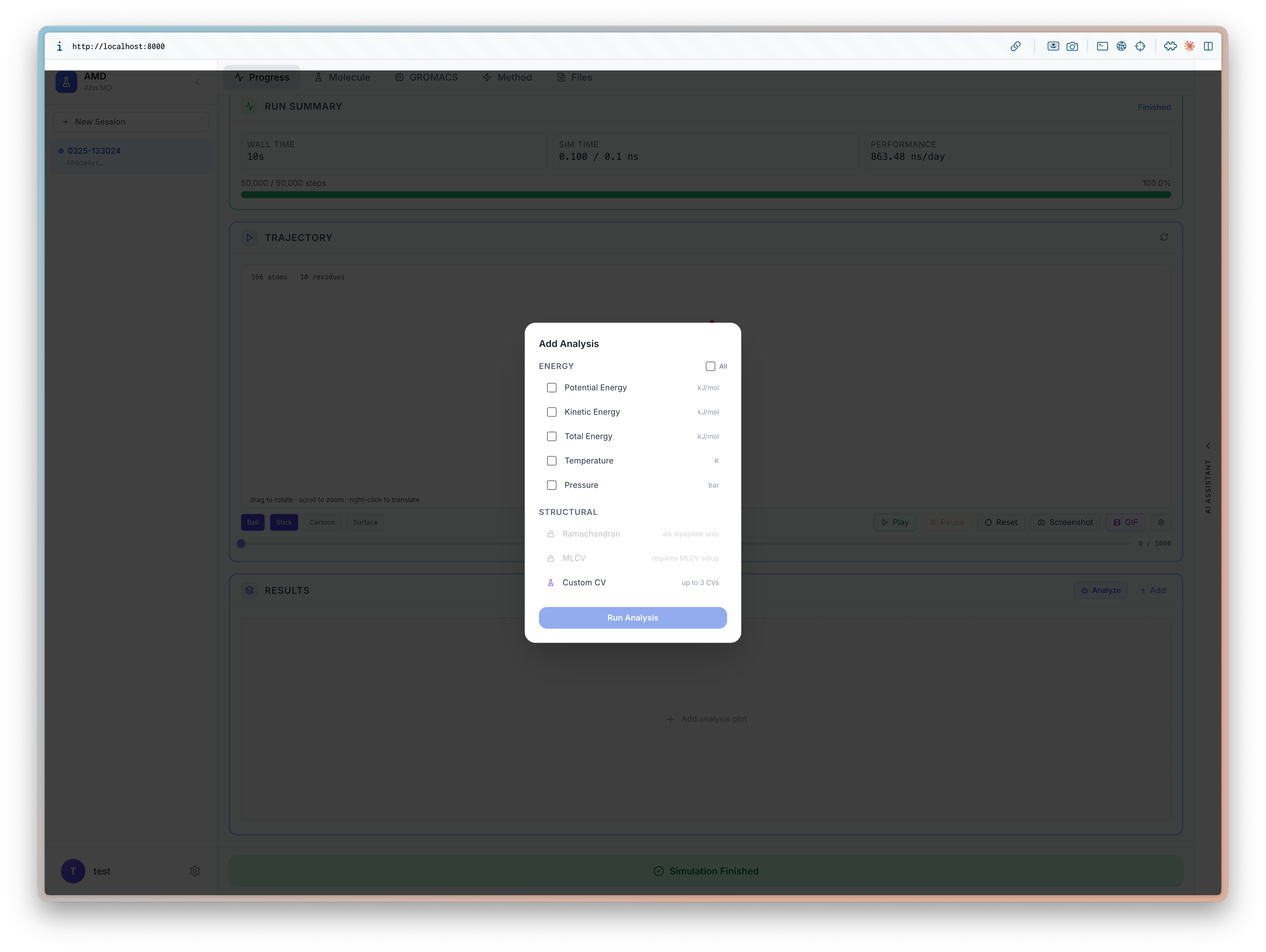Click the localhost:8000 address field

[x=118, y=46]
